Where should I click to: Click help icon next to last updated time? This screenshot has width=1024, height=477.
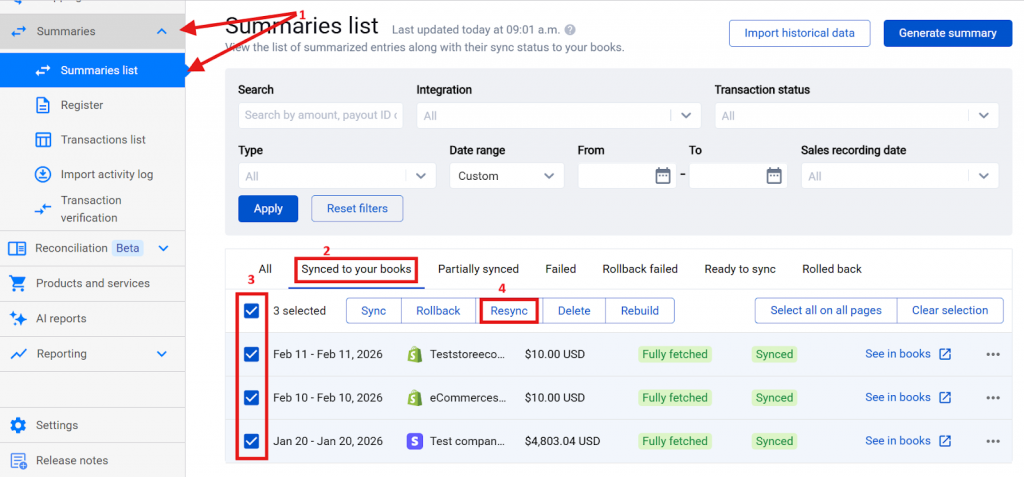pos(570,32)
